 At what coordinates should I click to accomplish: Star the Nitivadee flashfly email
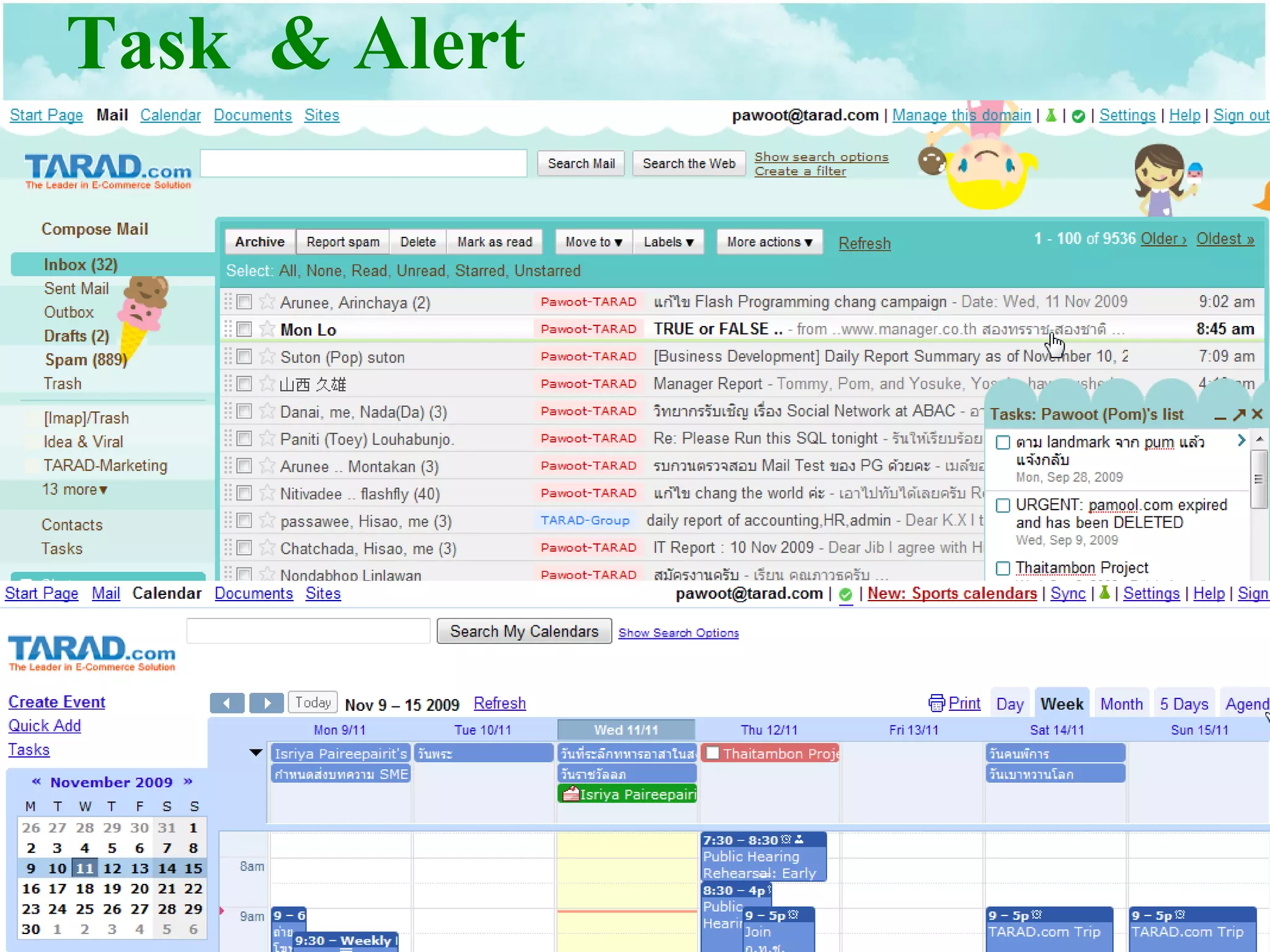click(x=267, y=493)
